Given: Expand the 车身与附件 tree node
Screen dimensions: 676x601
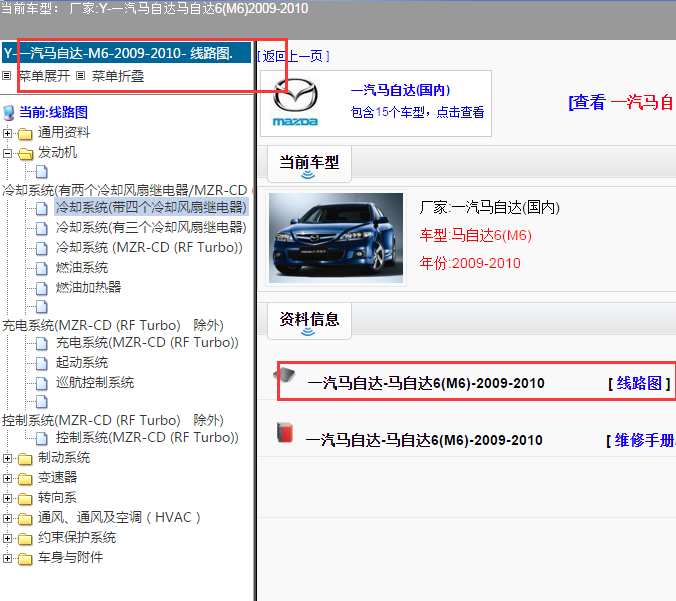Looking at the screenshot, I should point(7,558).
